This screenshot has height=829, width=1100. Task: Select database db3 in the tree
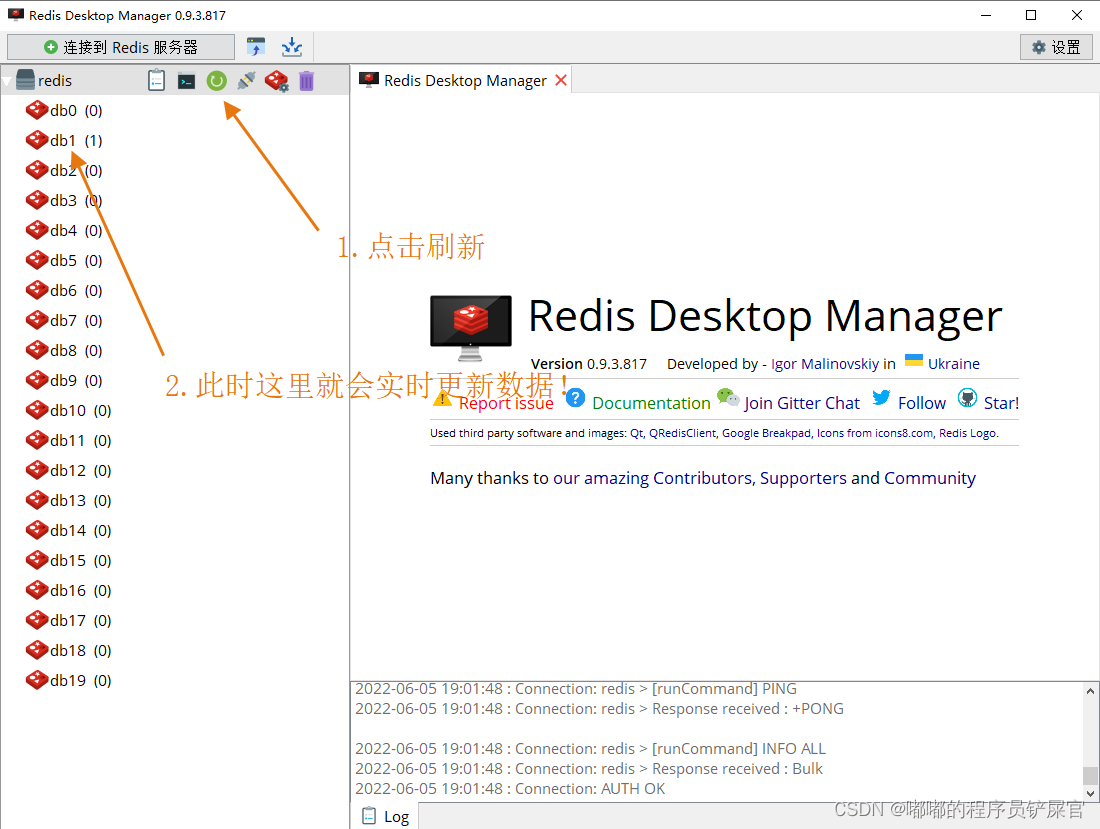coord(64,201)
